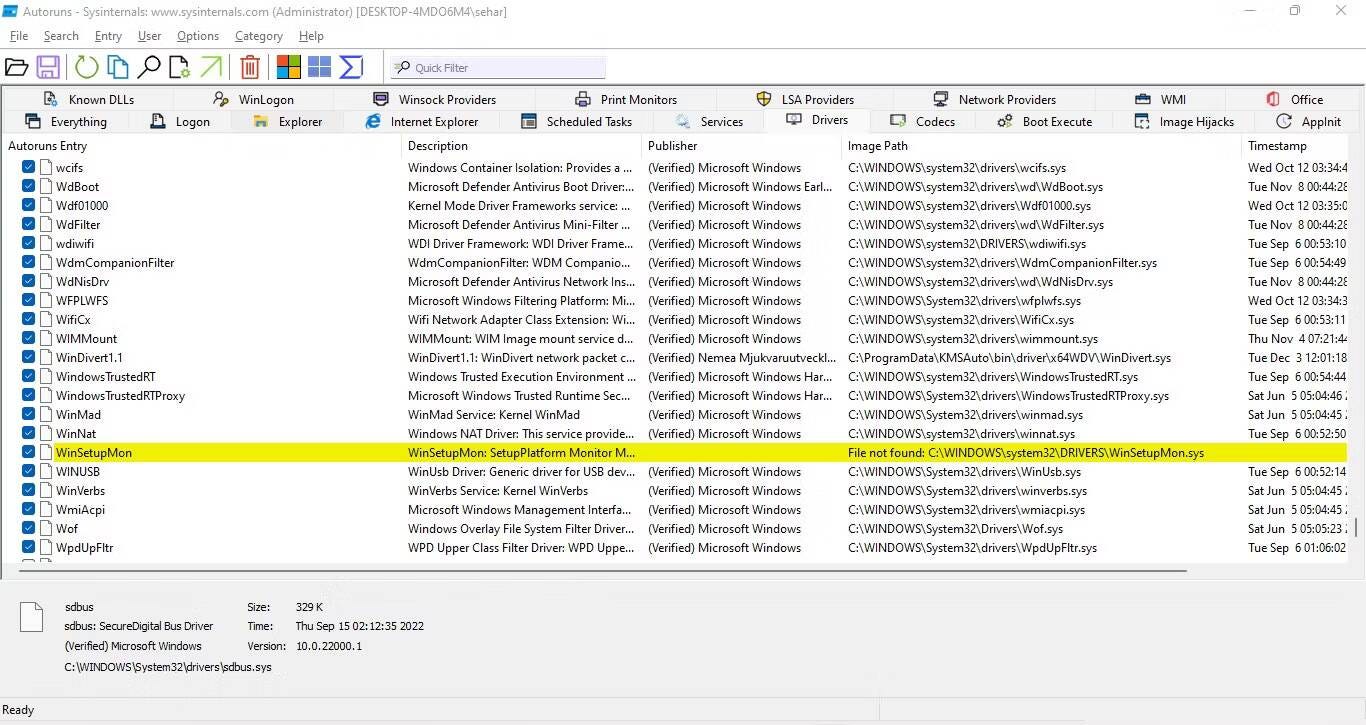1366x725 pixels.
Task: Save the current Autoruns results
Action: [48, 66]
